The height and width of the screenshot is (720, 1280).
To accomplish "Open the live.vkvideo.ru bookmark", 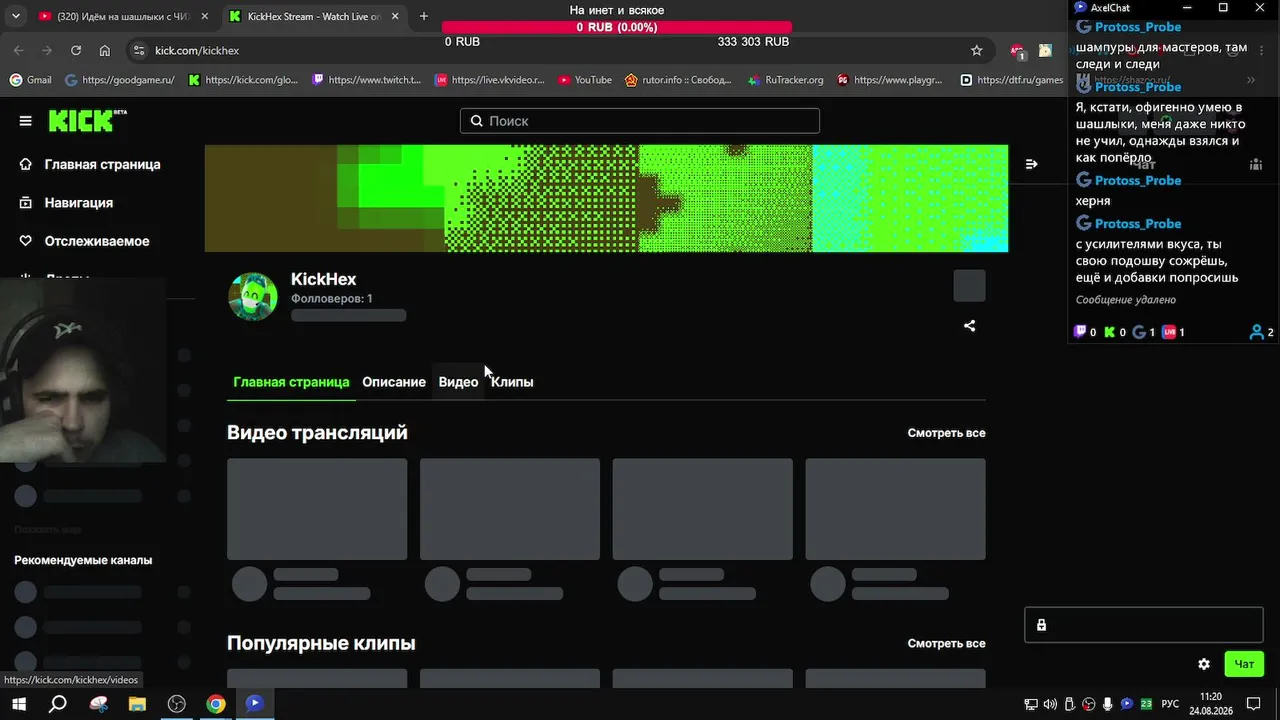I will pyautogui.click(x=490, y=80).
